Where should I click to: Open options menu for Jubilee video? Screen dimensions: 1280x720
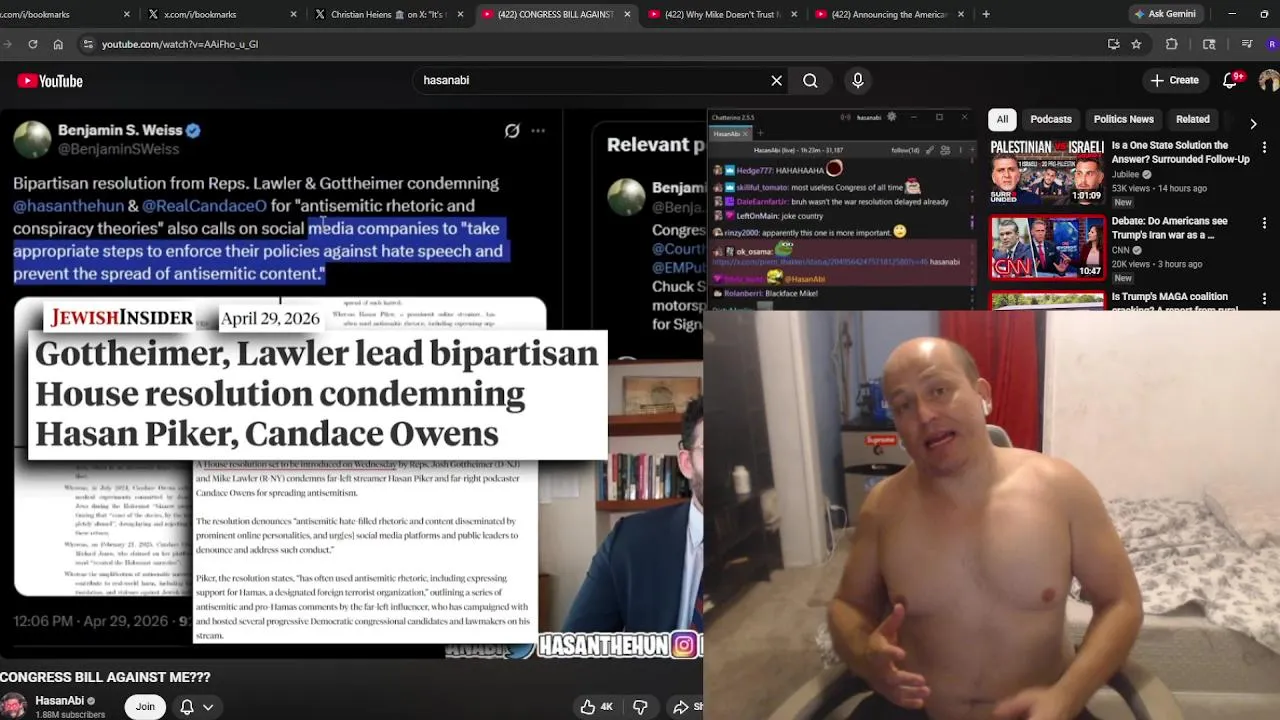1264,148
